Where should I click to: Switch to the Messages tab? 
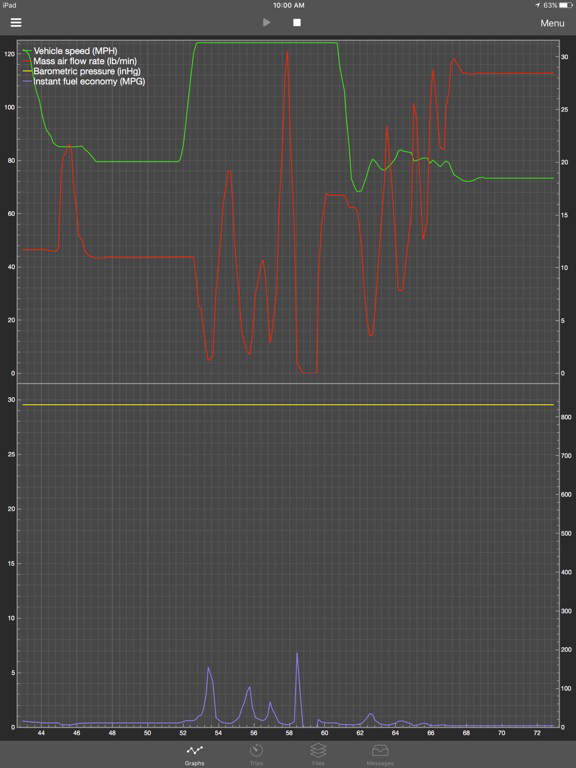[x=380, y=754]
